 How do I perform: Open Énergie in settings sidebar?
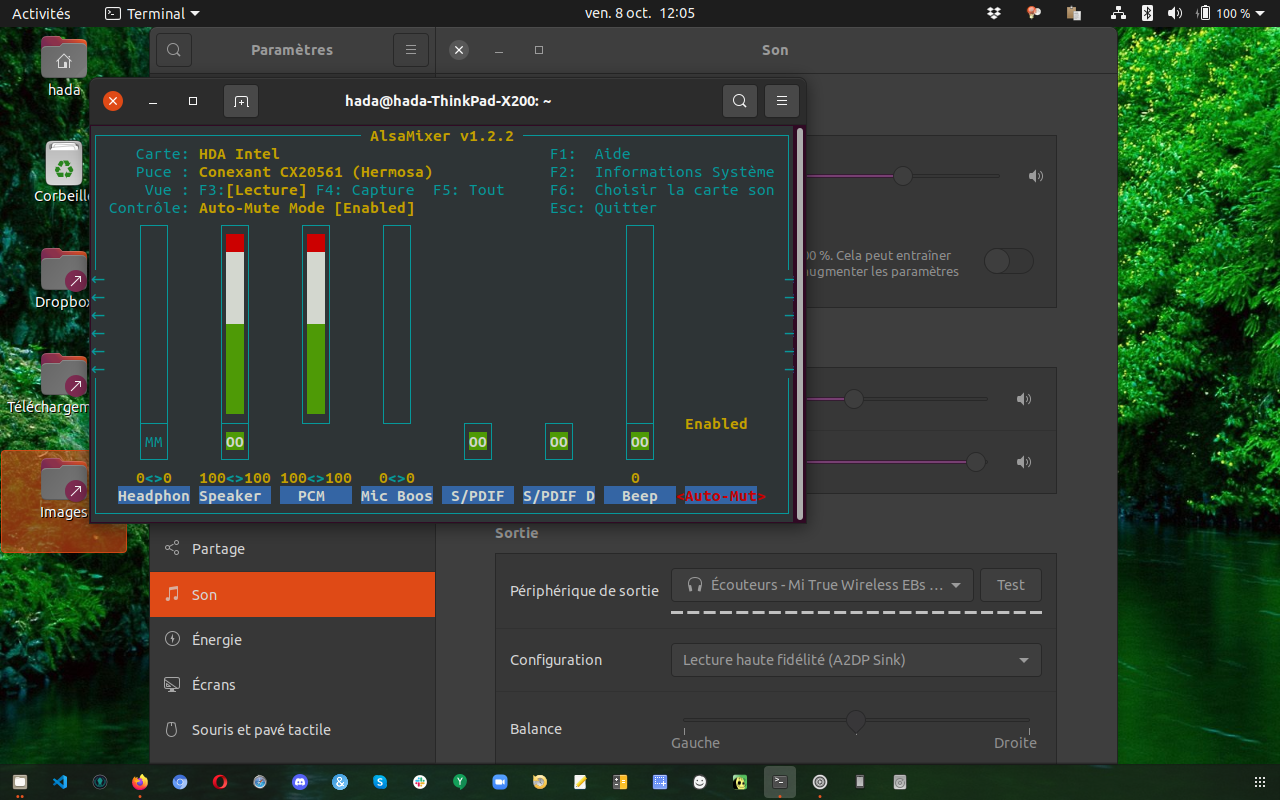pos(292,639)
